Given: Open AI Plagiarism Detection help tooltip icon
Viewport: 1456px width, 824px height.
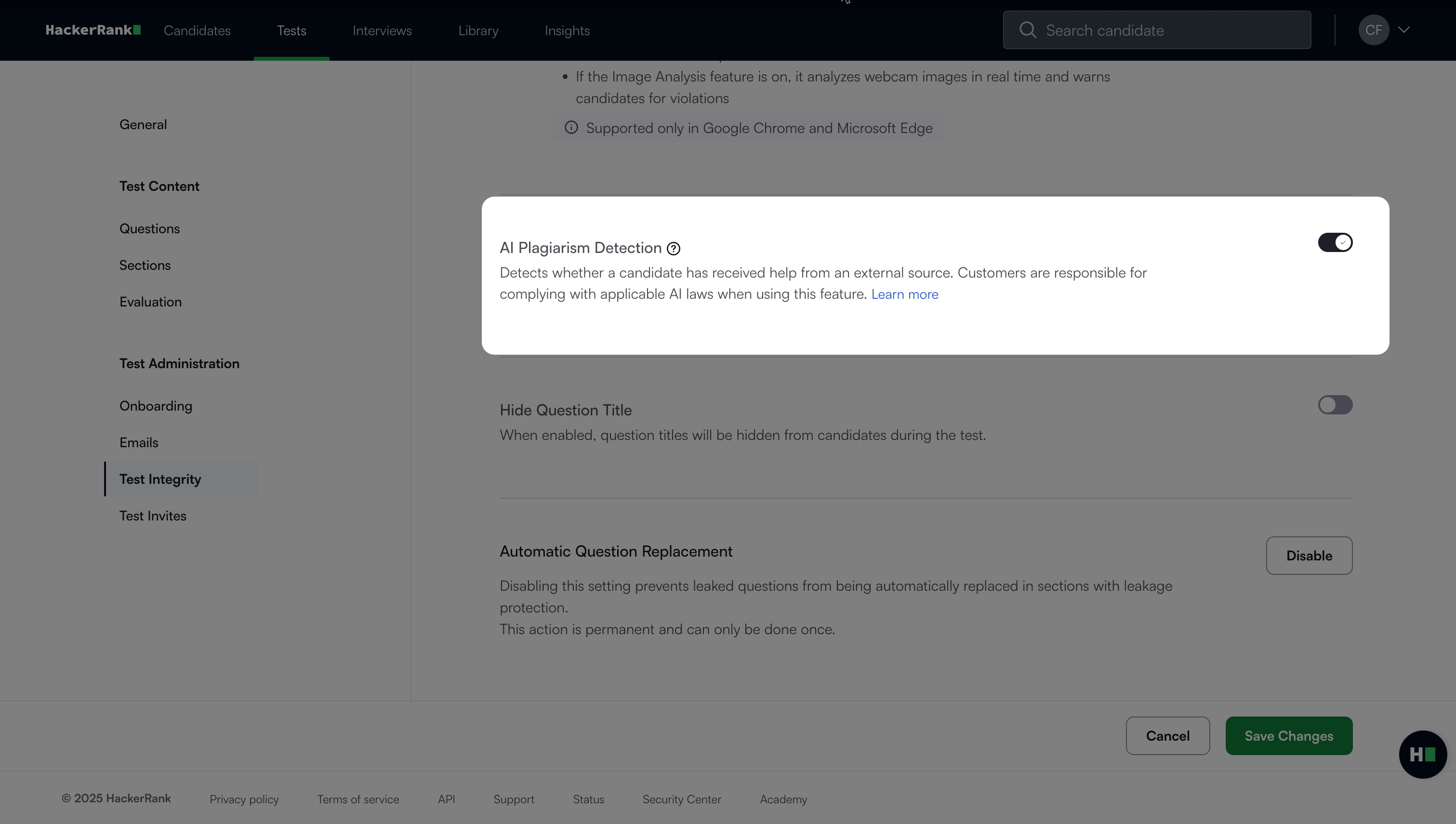Looking at the screenshot, I should pyautogui.click(x=673, y=249).
